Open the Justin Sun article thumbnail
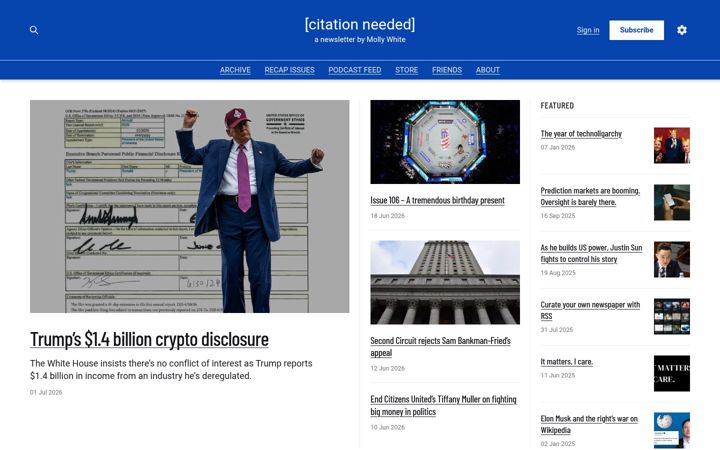 pyautogui.click(x=672, y=259)
